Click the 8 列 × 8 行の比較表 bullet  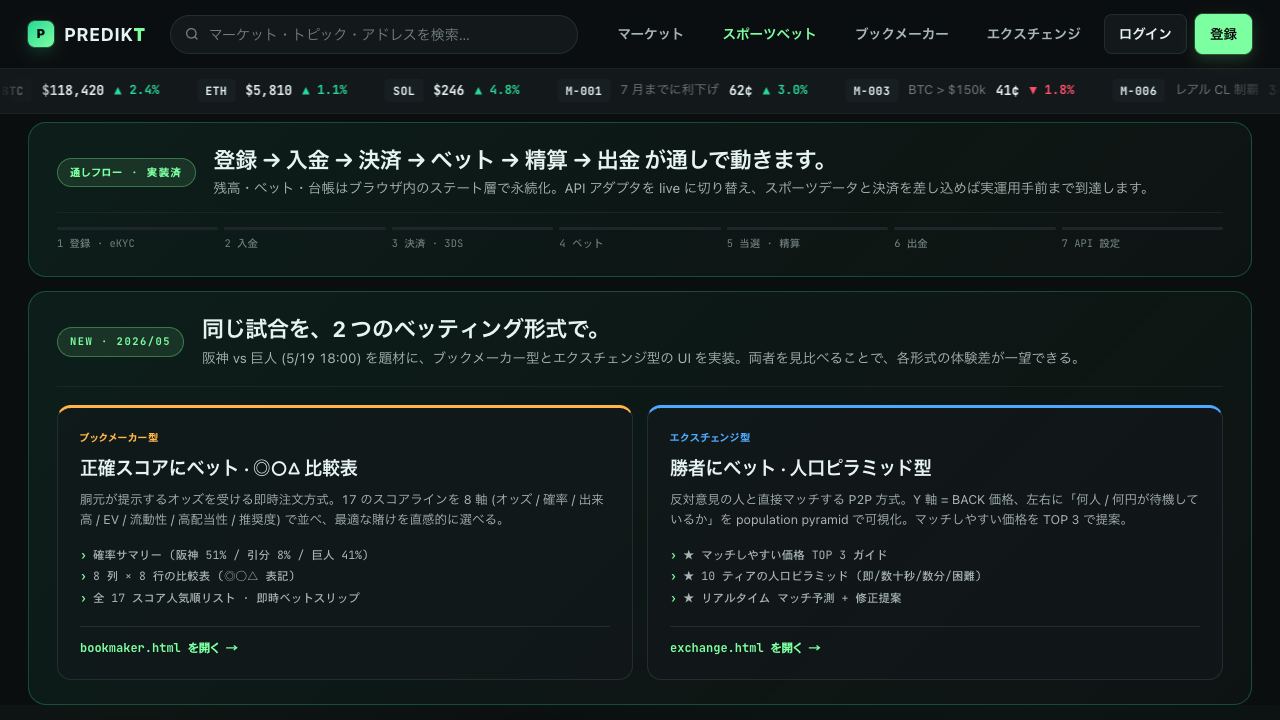(x=188, y=576)
